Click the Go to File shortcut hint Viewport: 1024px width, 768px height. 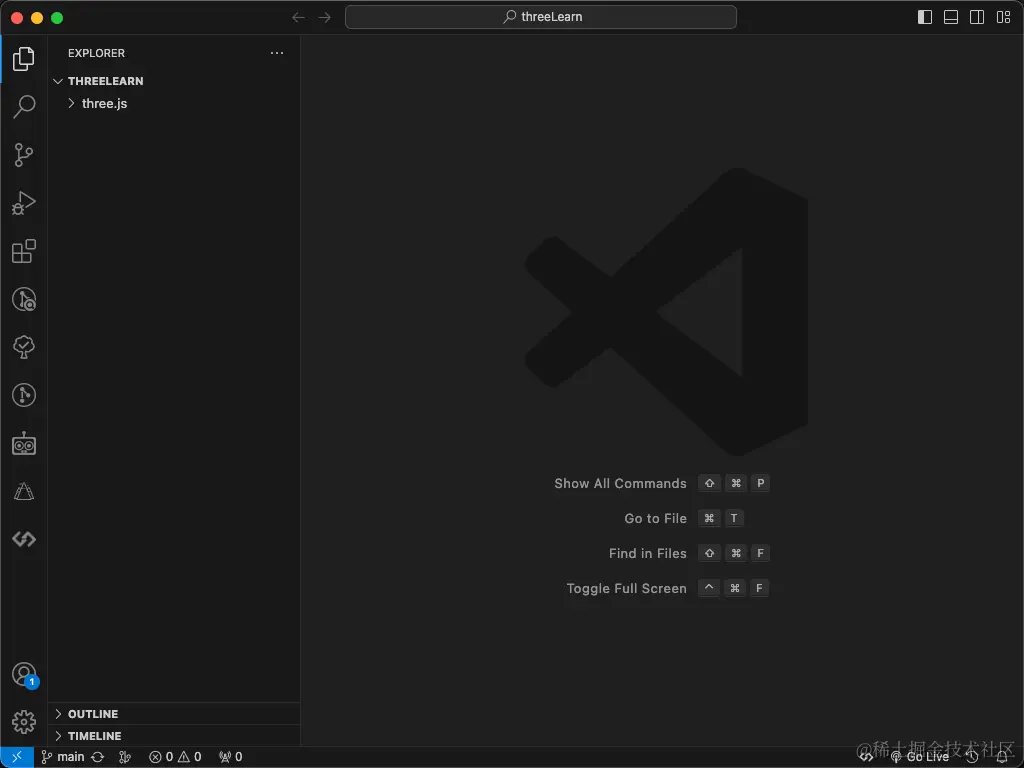click(x=684, y=519)
